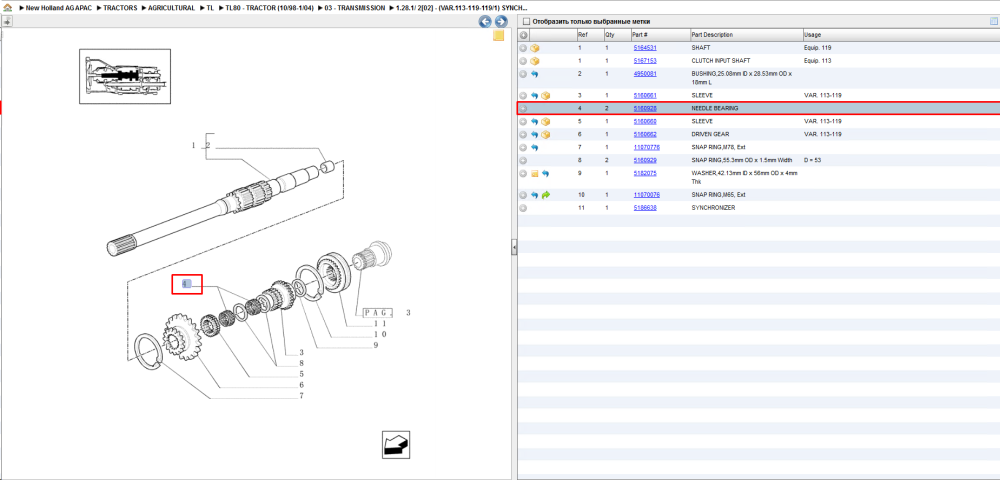Click the 'Equip. 113' usage cell
This screenshot has height=480, width=1000.
tap(818, 61)
